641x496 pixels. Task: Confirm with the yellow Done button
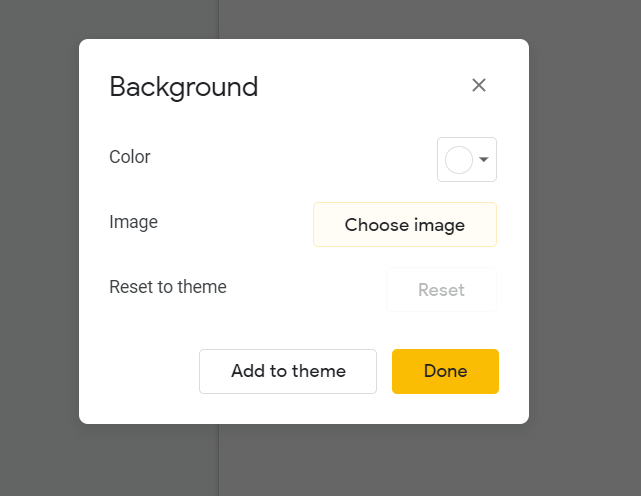(445, 371)
